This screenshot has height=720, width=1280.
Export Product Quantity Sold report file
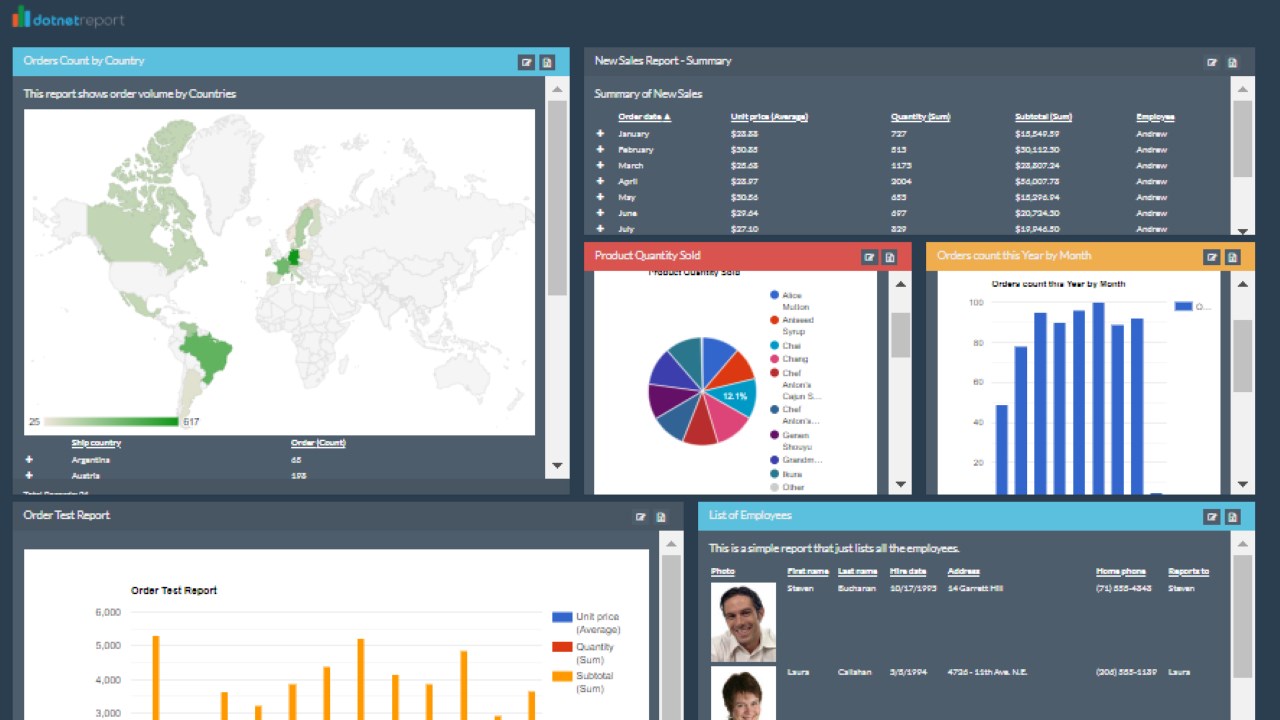(x=890, y=257)
